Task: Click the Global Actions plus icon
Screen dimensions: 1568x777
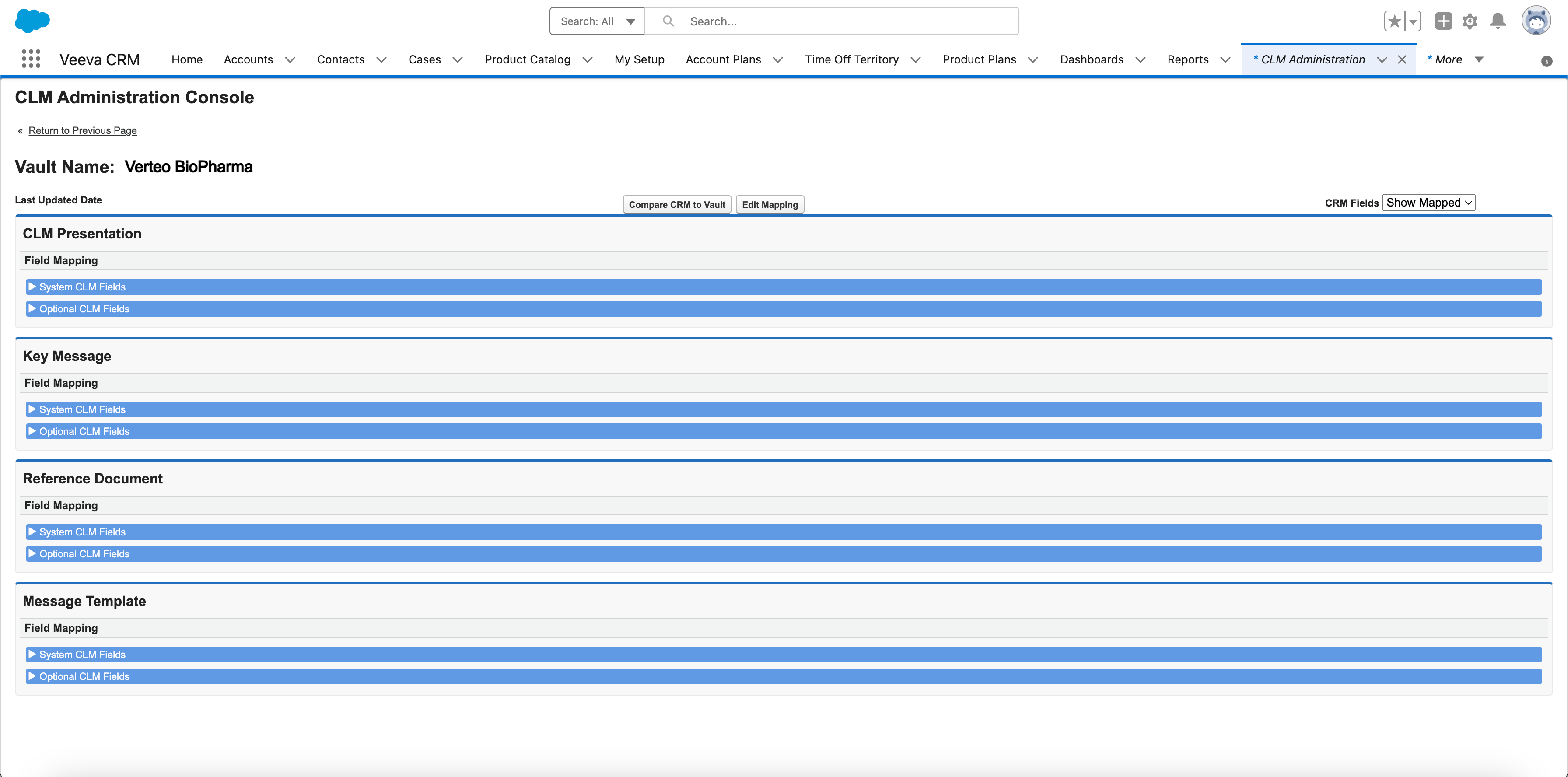Action: click(1443, 21)
